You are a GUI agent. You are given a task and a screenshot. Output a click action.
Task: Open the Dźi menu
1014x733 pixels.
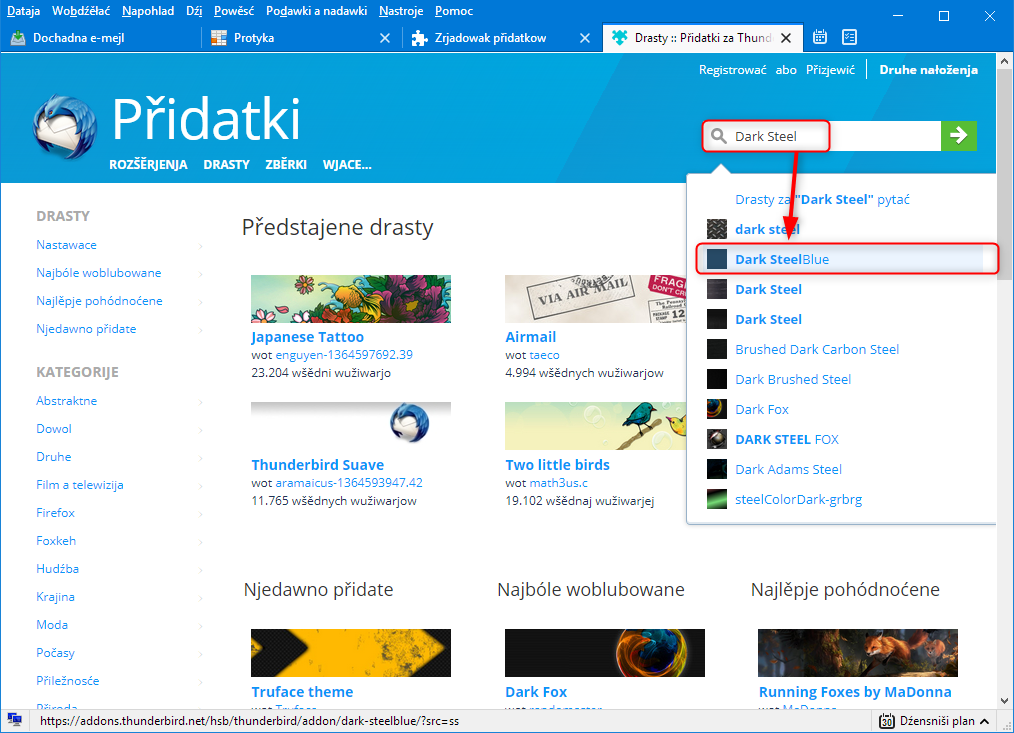(194, 11)
